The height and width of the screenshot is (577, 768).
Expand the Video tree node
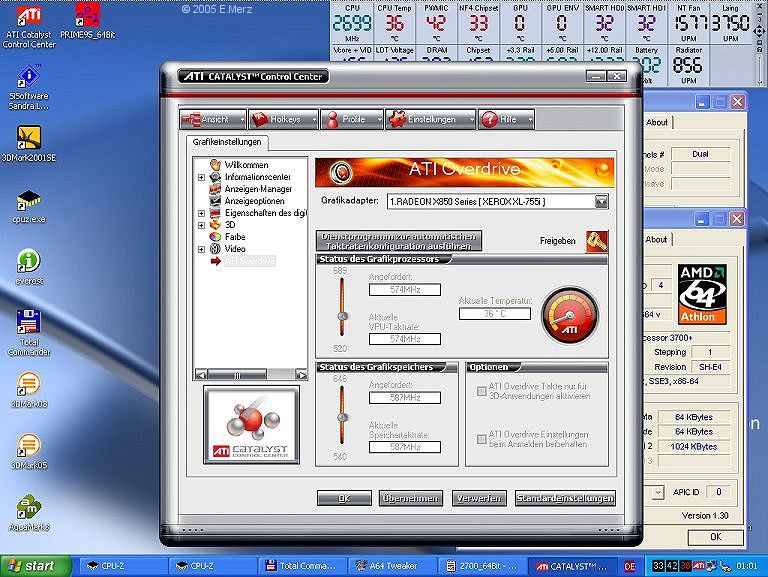(x=201, y=249)
